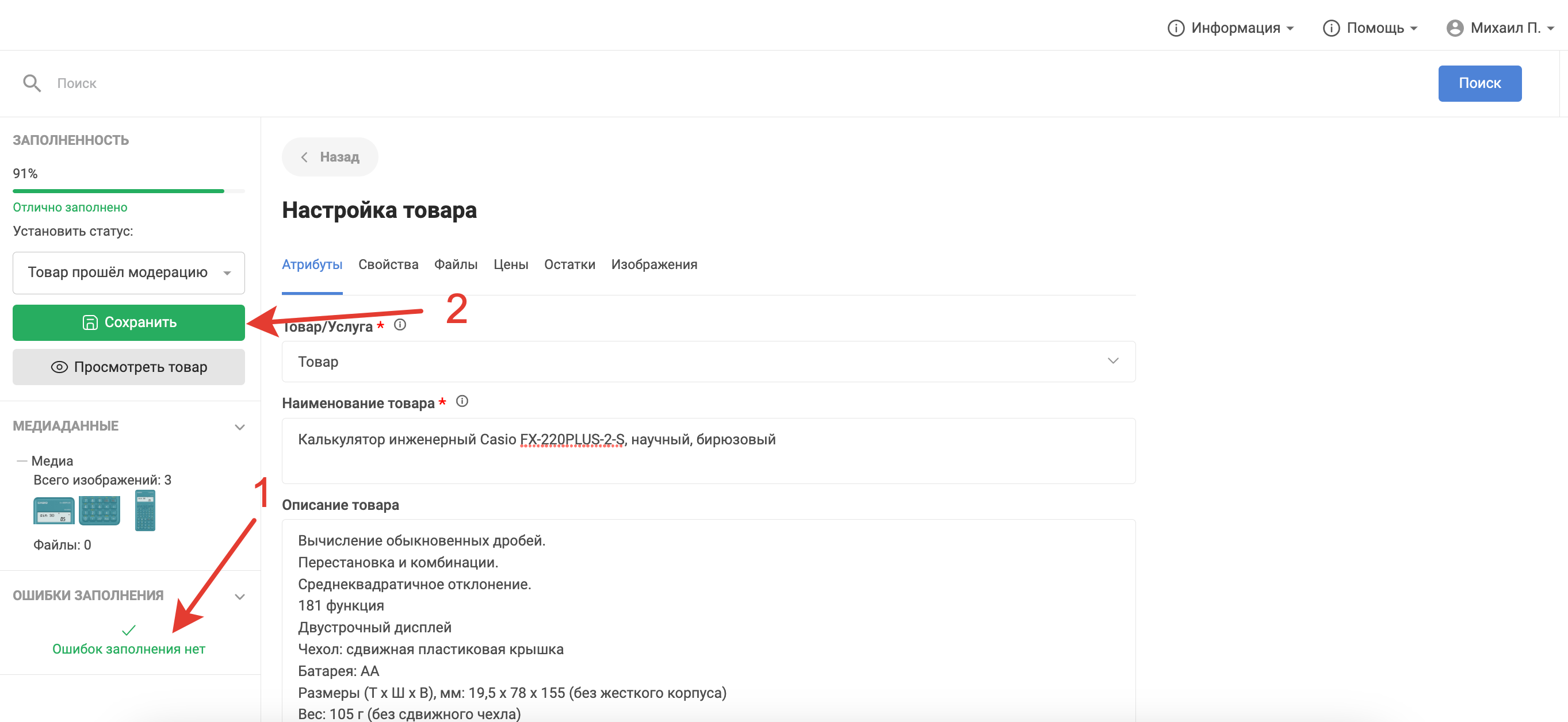The height and width of the screenshot is (722, 1568).
Task: Click the blue Поиск button
Action: tap(1479, 83)
